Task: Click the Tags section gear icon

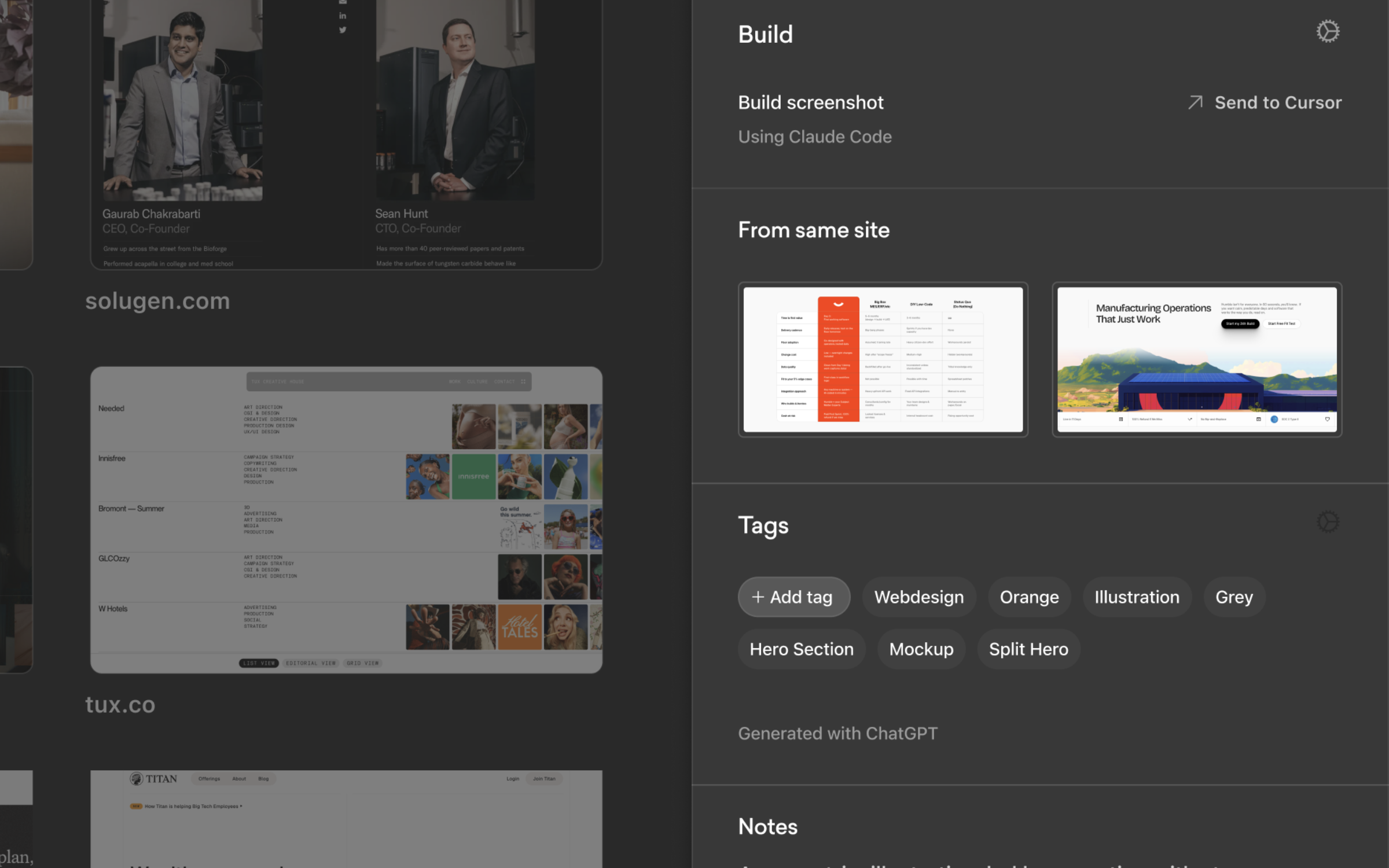Action: pyautogui.click(x=1328, y=522)
